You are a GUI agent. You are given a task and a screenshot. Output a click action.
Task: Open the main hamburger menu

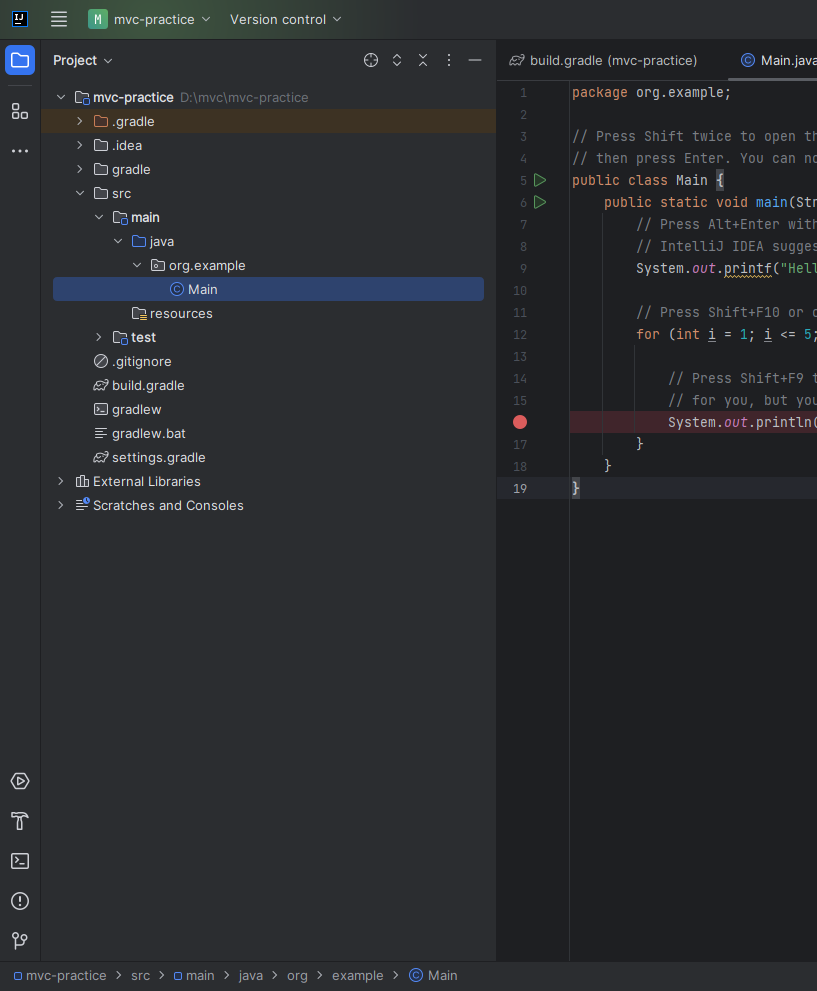pyautogui.click(x=59, y=20)
